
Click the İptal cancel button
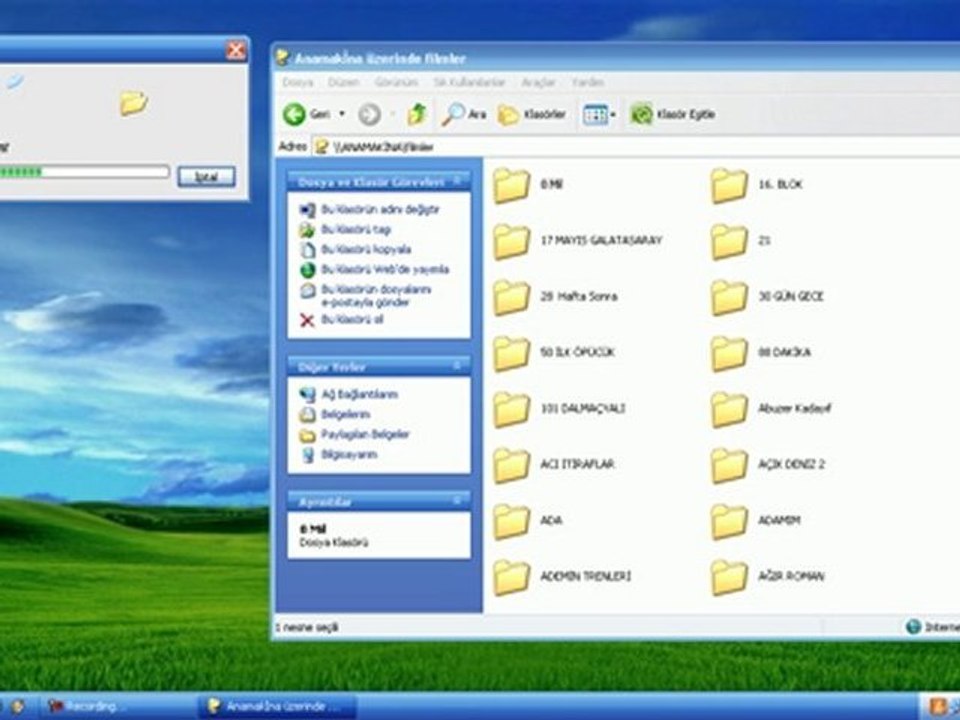[206, 176]
